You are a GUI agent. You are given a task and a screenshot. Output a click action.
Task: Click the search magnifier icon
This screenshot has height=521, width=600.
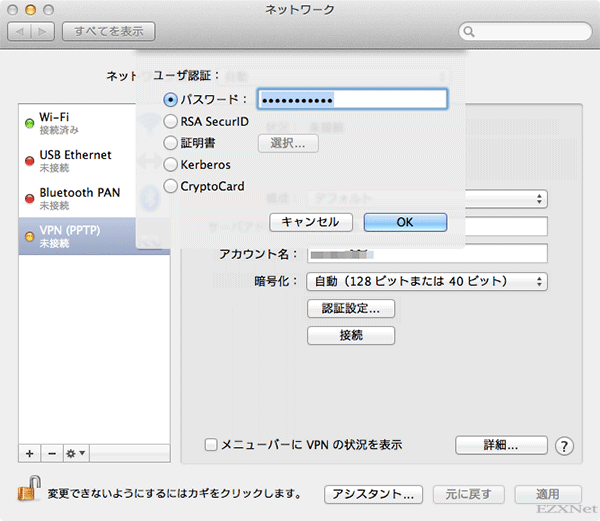(469, 31)
